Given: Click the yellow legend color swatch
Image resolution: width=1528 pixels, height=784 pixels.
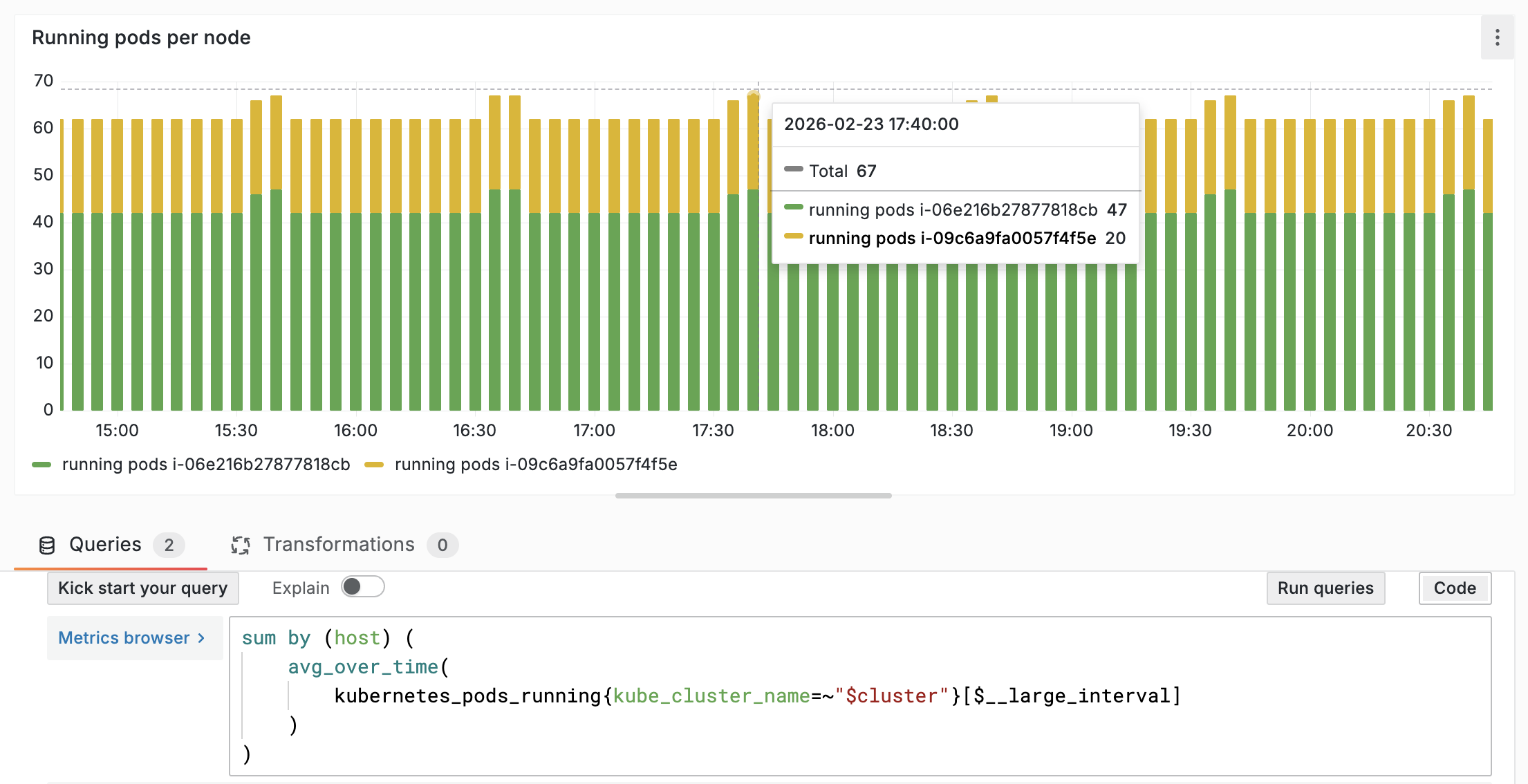Looking at the screenshot, I should click(374, 465).
